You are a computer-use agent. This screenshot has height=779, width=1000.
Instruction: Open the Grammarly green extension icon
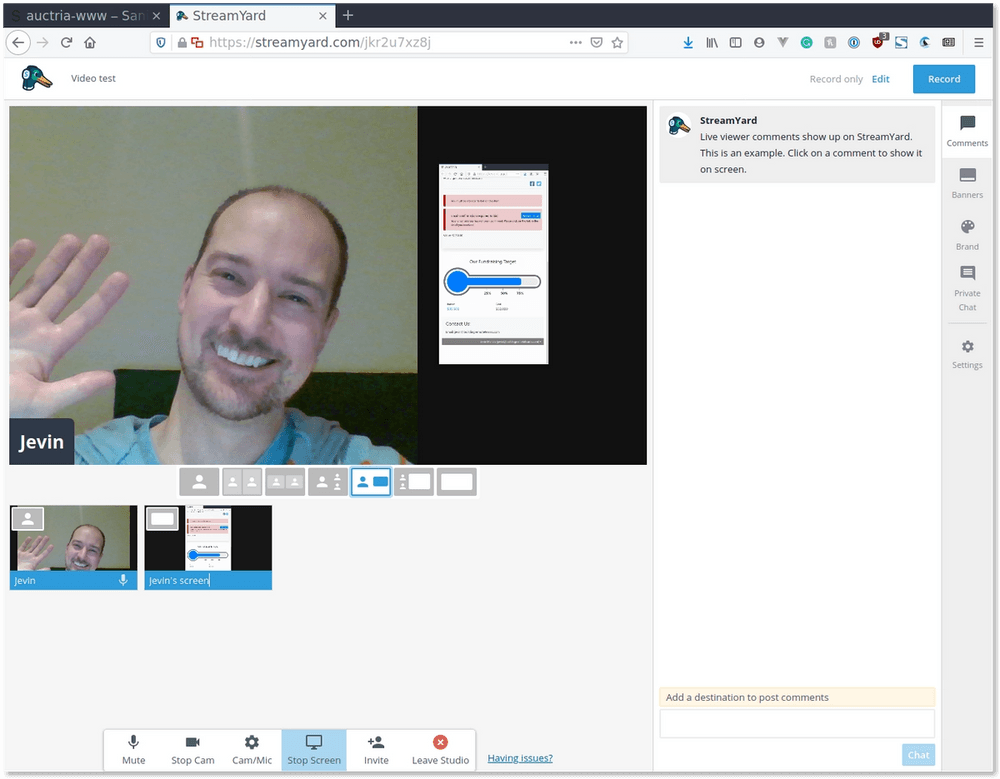[x=806, y=43]
